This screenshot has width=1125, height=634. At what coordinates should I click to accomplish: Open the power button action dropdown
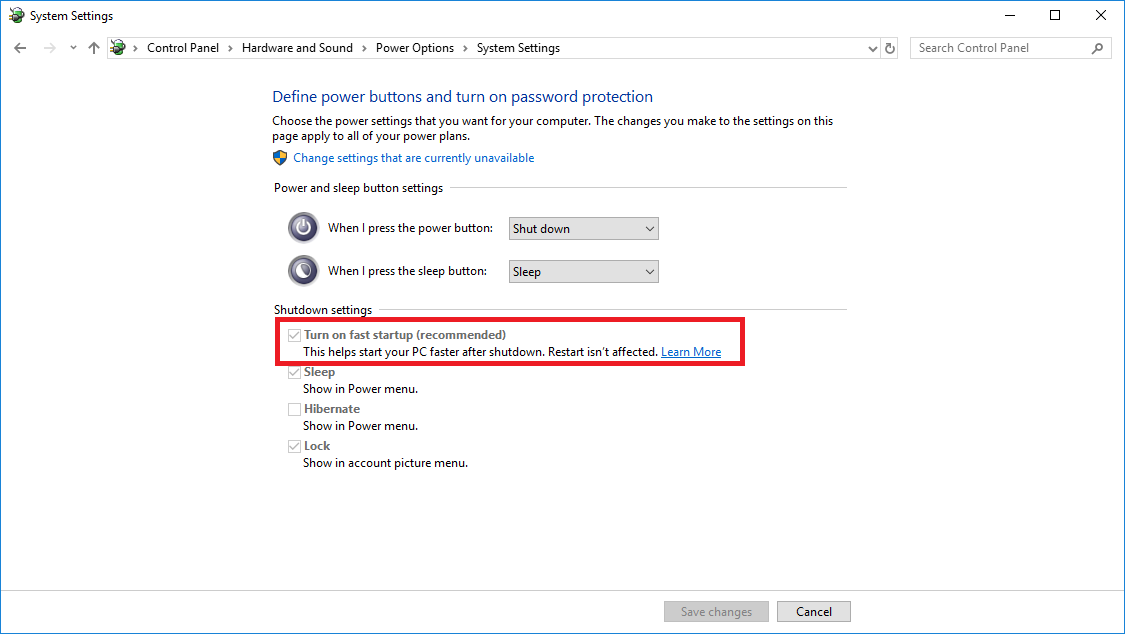pyautogui.click(x=583, y=229)
